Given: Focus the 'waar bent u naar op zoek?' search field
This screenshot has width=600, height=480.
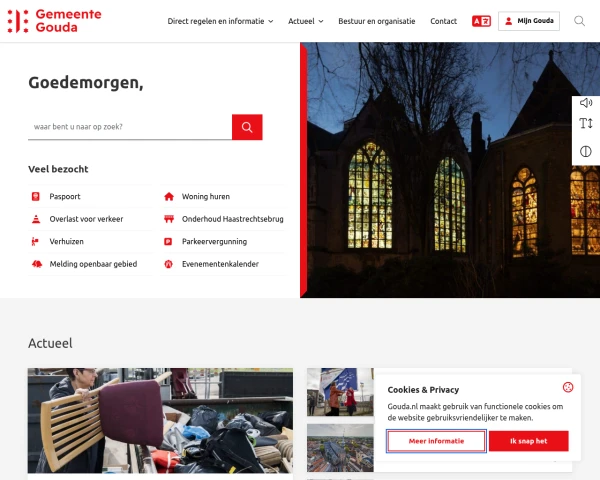Looking at the screenshot, I should (130, 127).
